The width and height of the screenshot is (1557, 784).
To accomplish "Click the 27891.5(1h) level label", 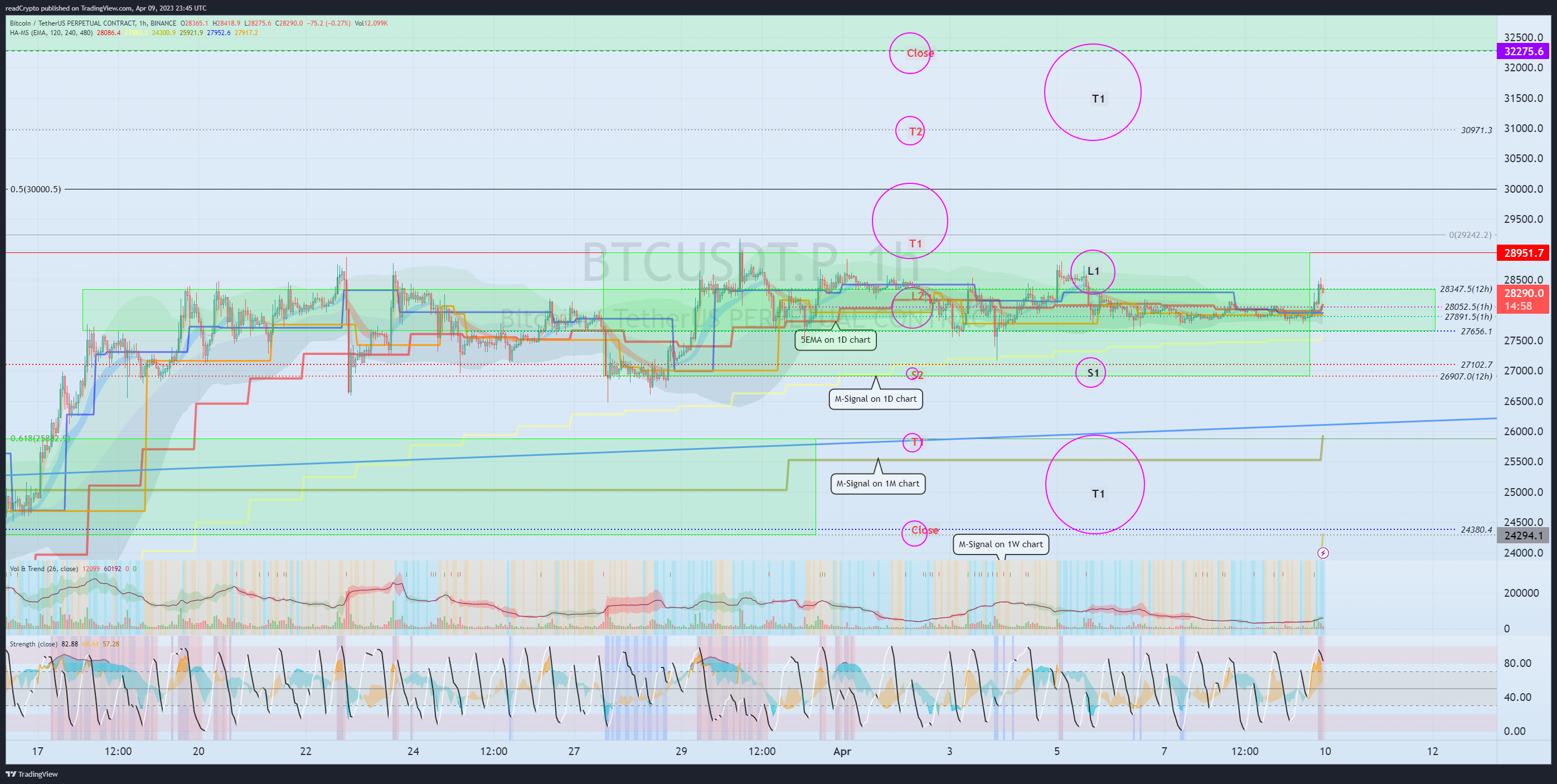I will pos(1468,316).
